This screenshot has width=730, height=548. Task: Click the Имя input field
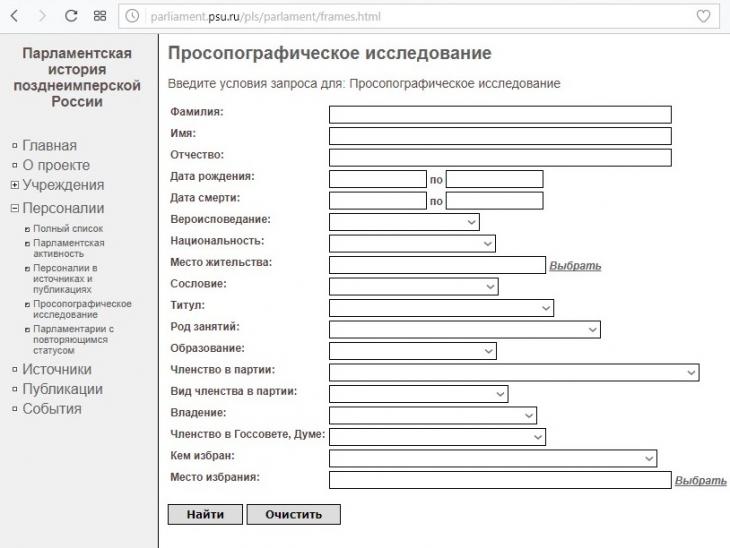click(500, 136)
